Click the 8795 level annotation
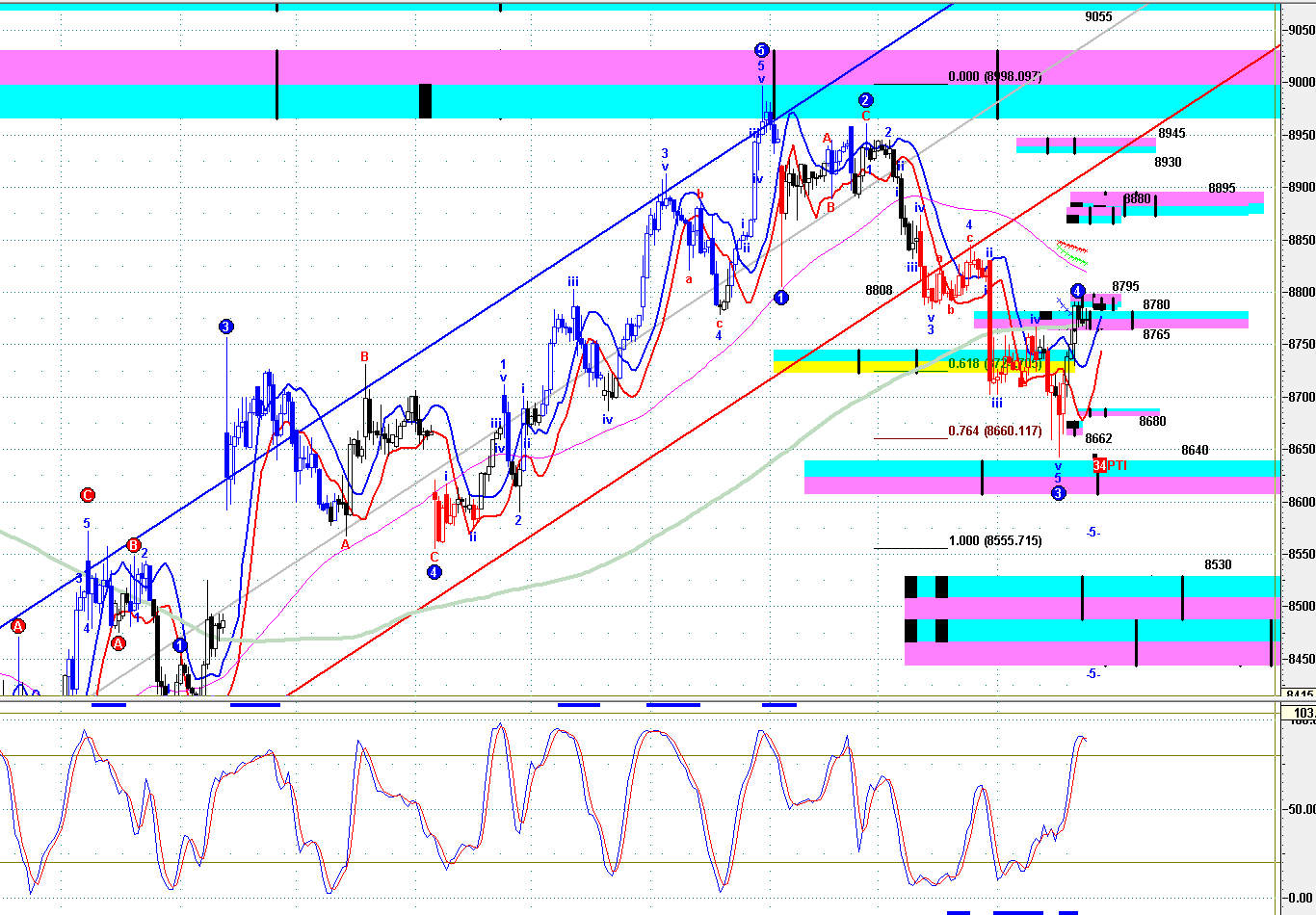 click(1125, 287)
